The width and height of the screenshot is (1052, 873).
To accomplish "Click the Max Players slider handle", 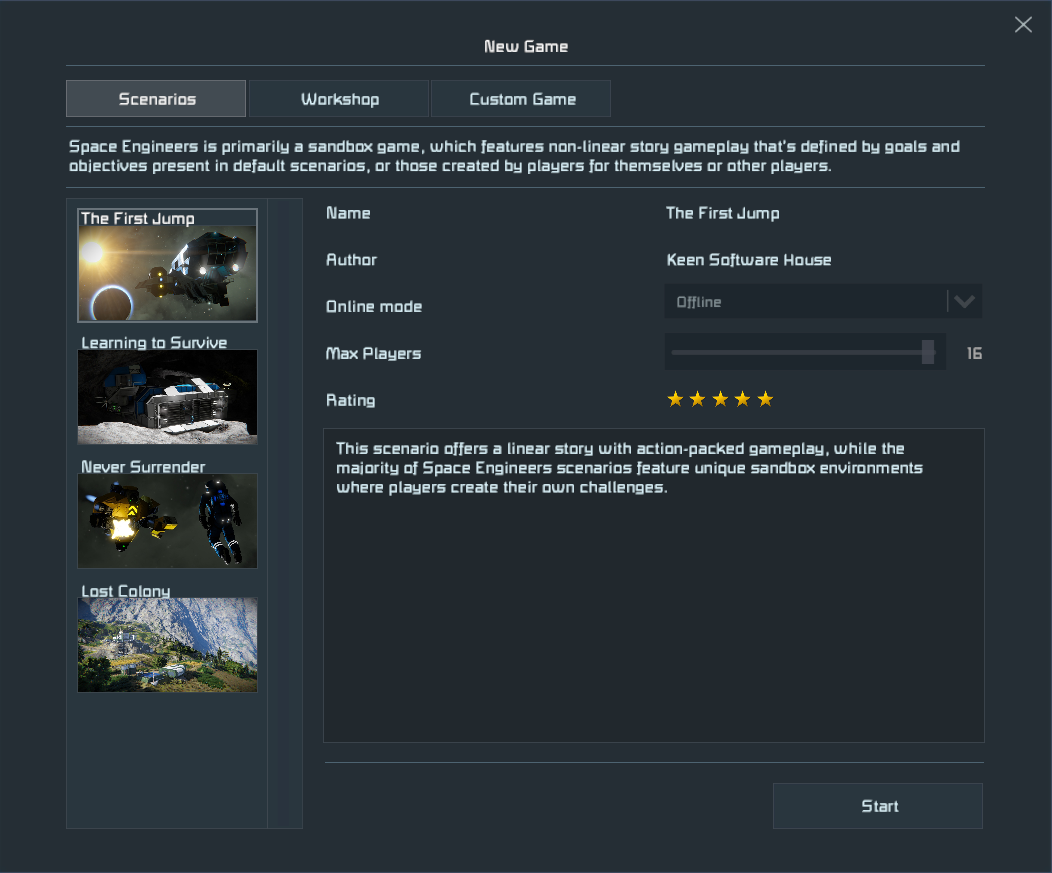I will coord(928,352).
